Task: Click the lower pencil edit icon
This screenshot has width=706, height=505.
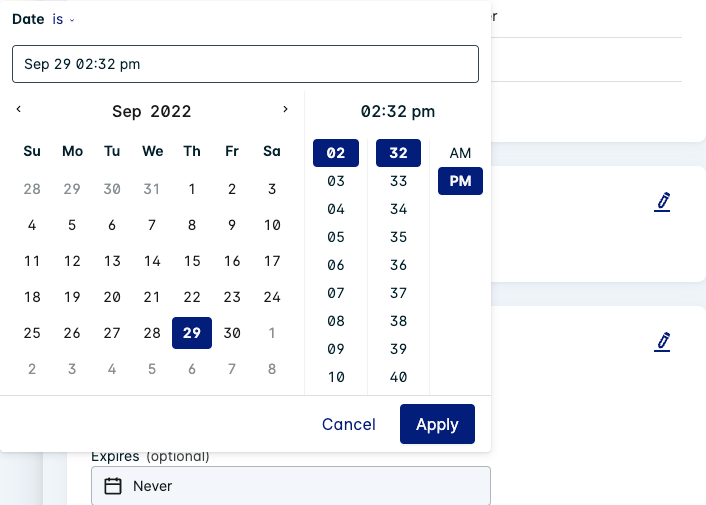Action: pyautogui.click(x=662, y=342)
